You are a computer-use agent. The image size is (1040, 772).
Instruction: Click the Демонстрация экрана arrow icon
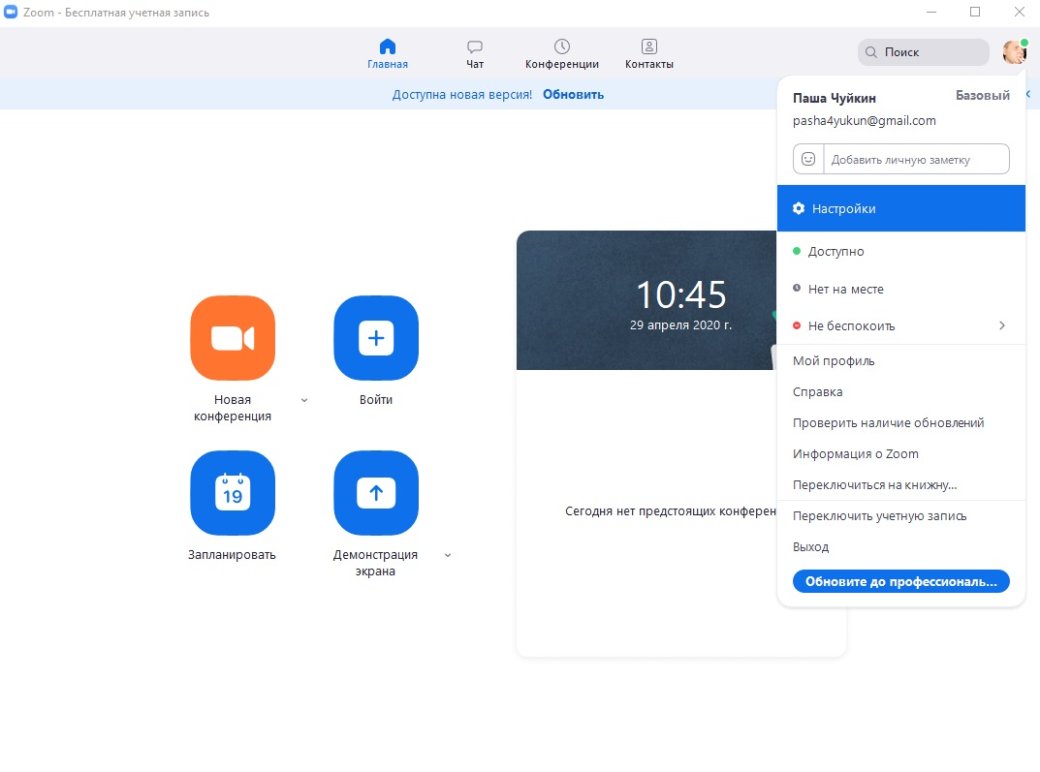pos(376,493)
